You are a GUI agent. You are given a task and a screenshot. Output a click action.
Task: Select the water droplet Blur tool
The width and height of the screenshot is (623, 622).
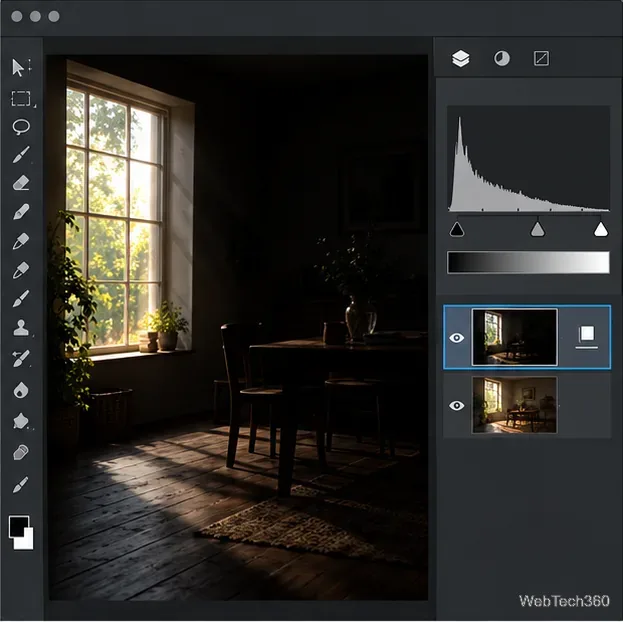[21, 390]
